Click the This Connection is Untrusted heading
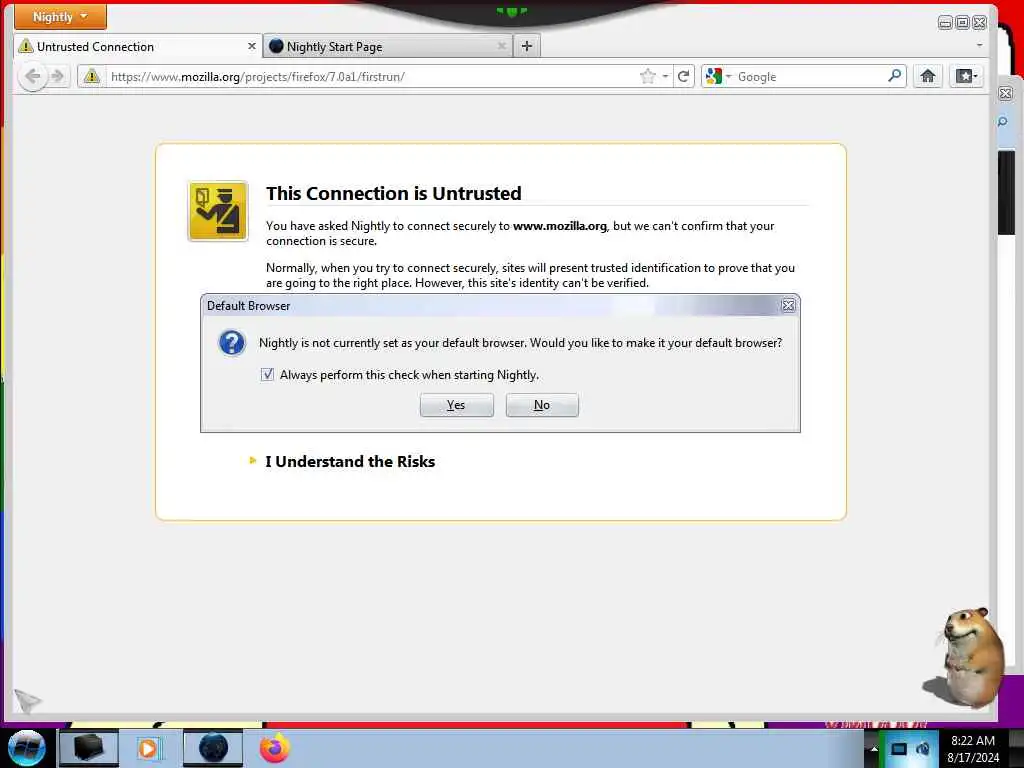 pos(394,193)
